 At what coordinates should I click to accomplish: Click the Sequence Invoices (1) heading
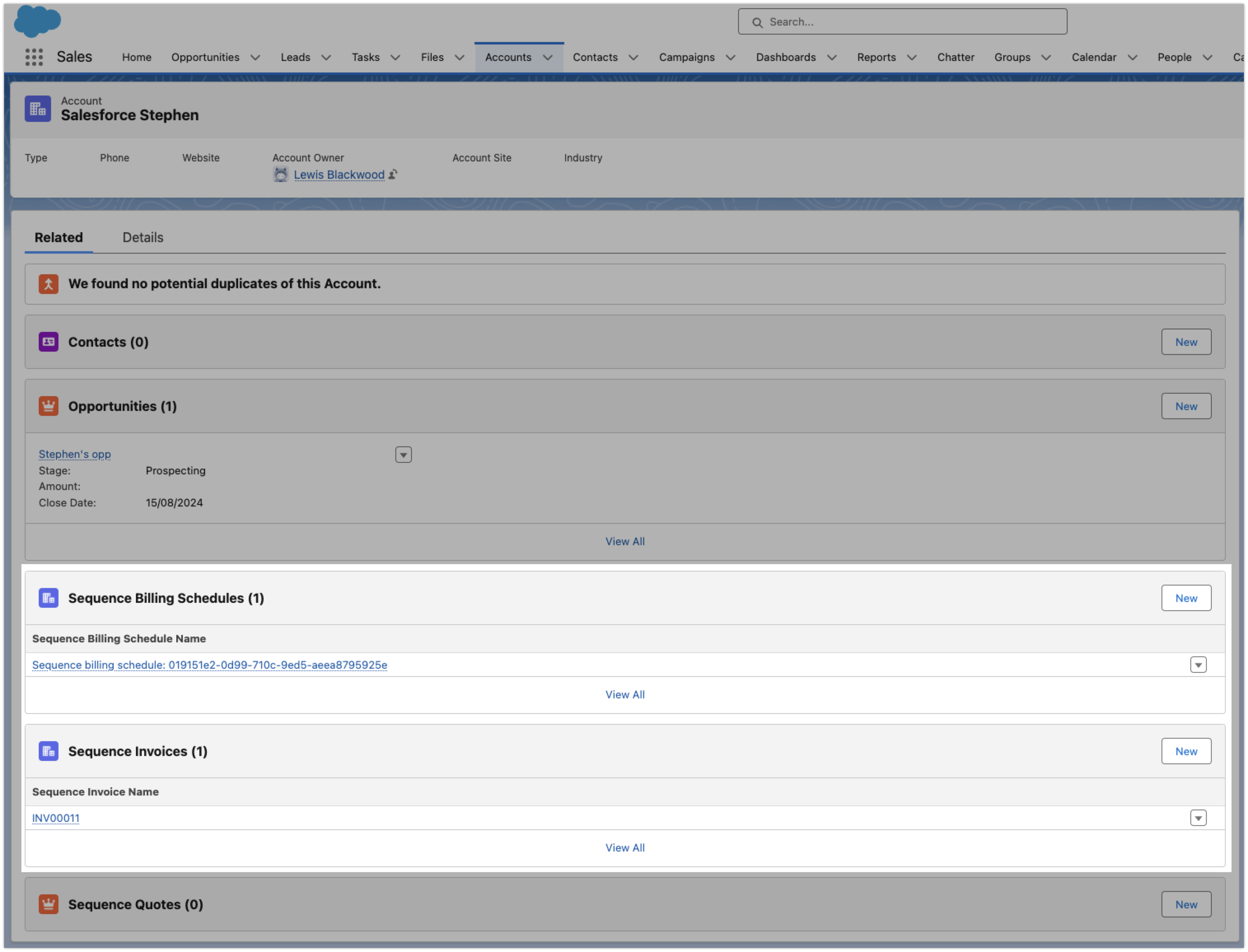(138, 752)
